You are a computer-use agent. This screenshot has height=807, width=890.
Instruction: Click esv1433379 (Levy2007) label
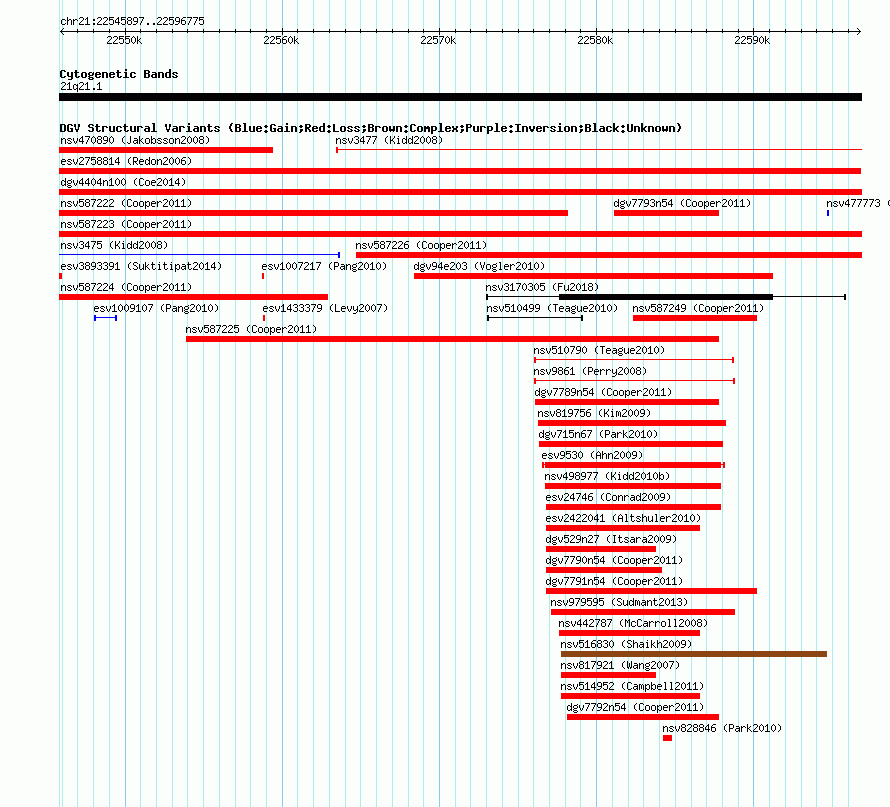(325, 308)
